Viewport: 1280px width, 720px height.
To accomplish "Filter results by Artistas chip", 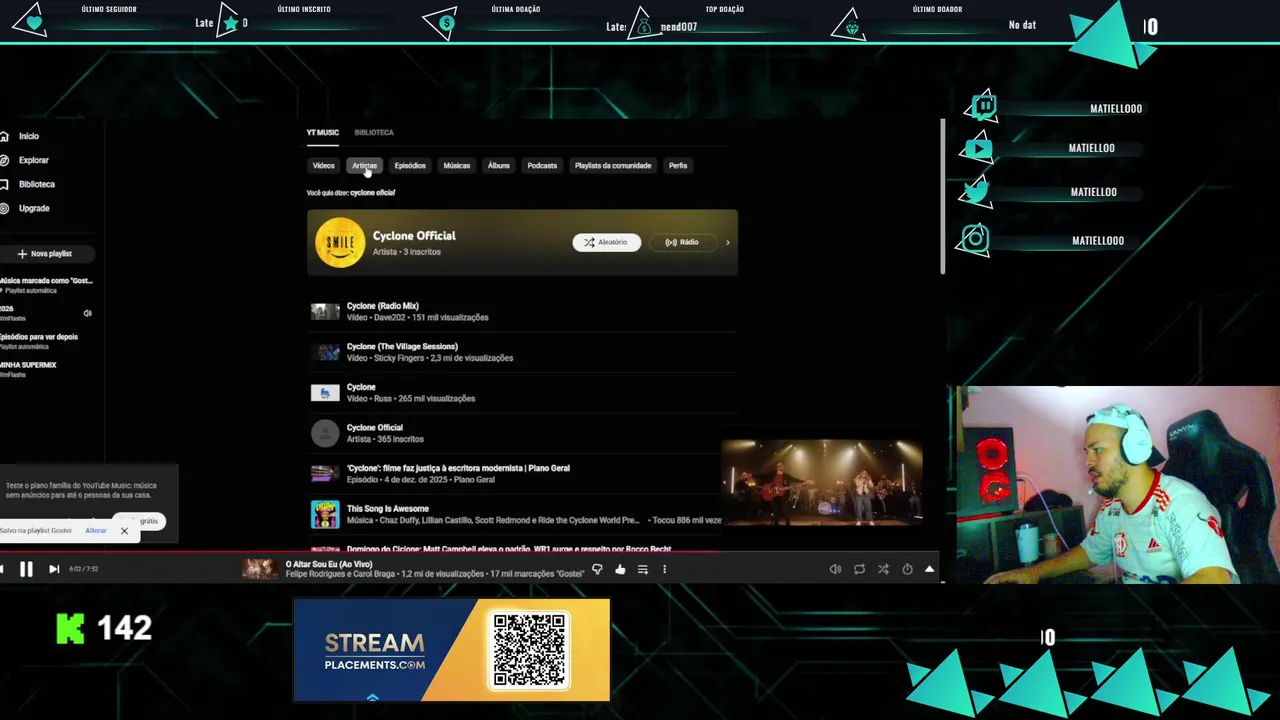I will point(364,166).
